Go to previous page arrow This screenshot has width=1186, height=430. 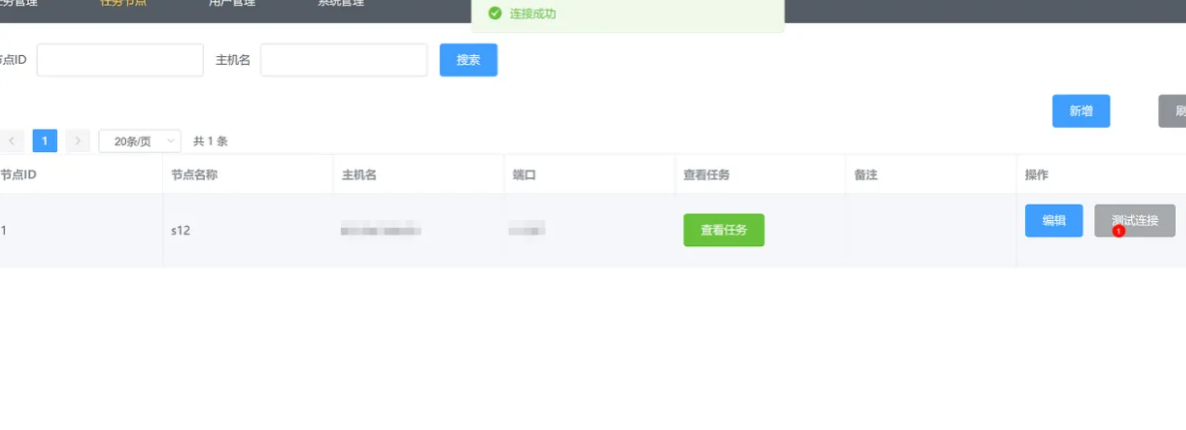[12, 141]
